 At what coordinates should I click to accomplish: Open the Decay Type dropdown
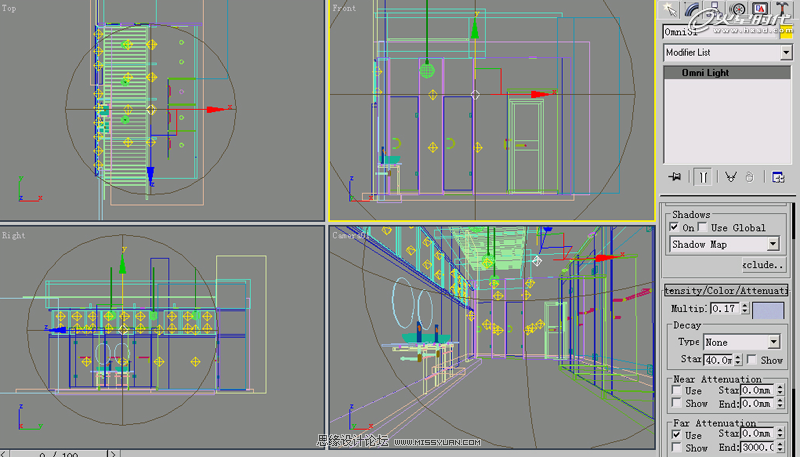(x=774, y=342)
